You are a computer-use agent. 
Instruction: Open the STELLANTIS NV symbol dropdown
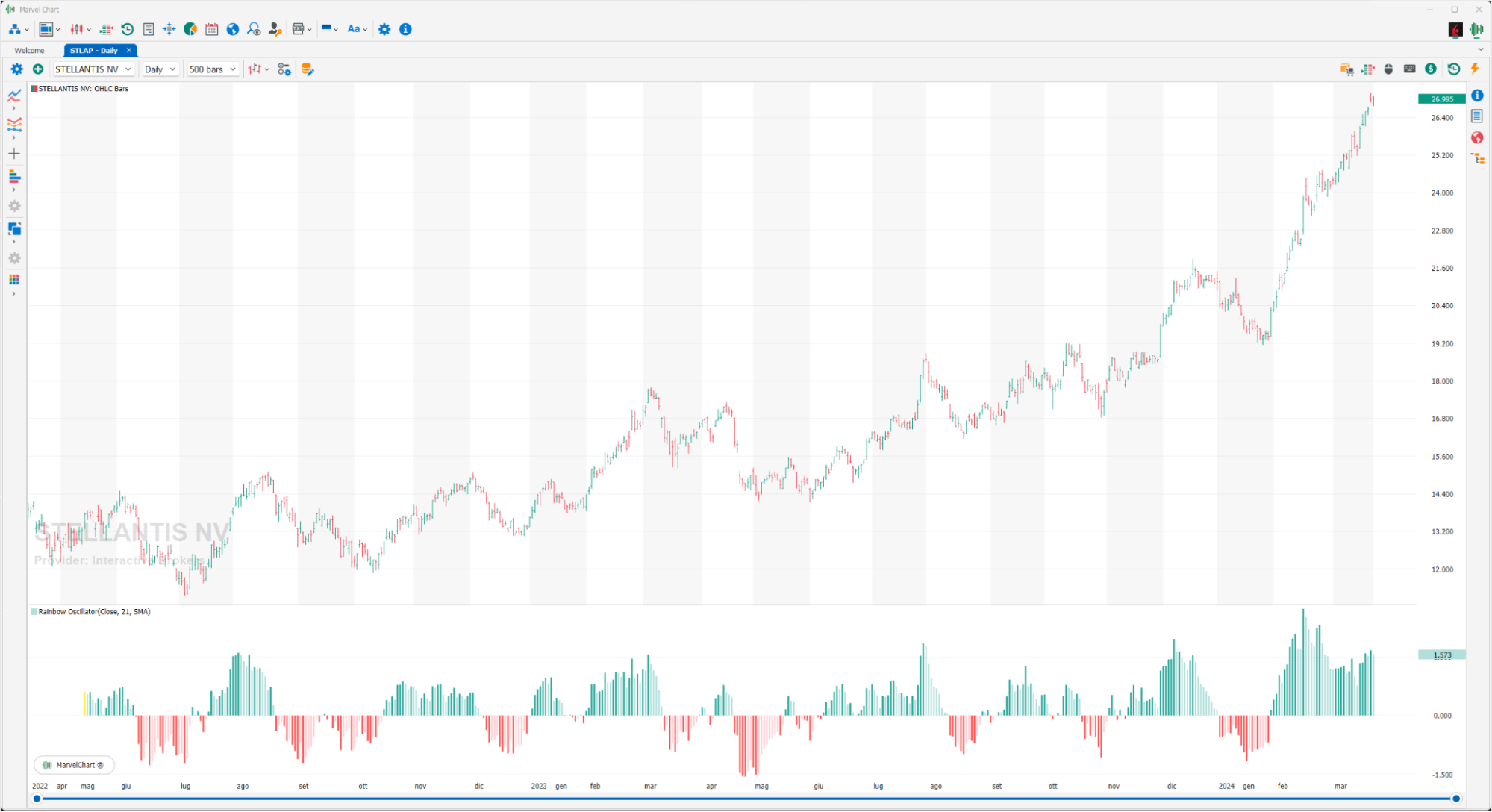(93, 69)
